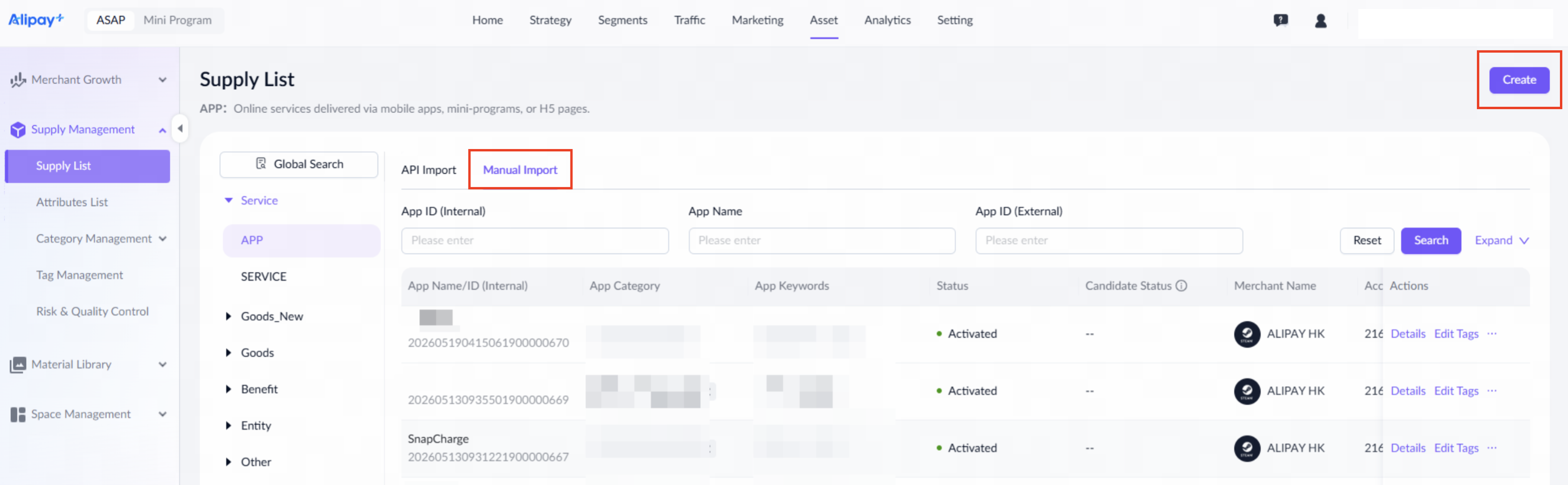This screenshot has width=1568, height=485.
Task: Open Risk & Quality Control
Action: pos(92,312)
